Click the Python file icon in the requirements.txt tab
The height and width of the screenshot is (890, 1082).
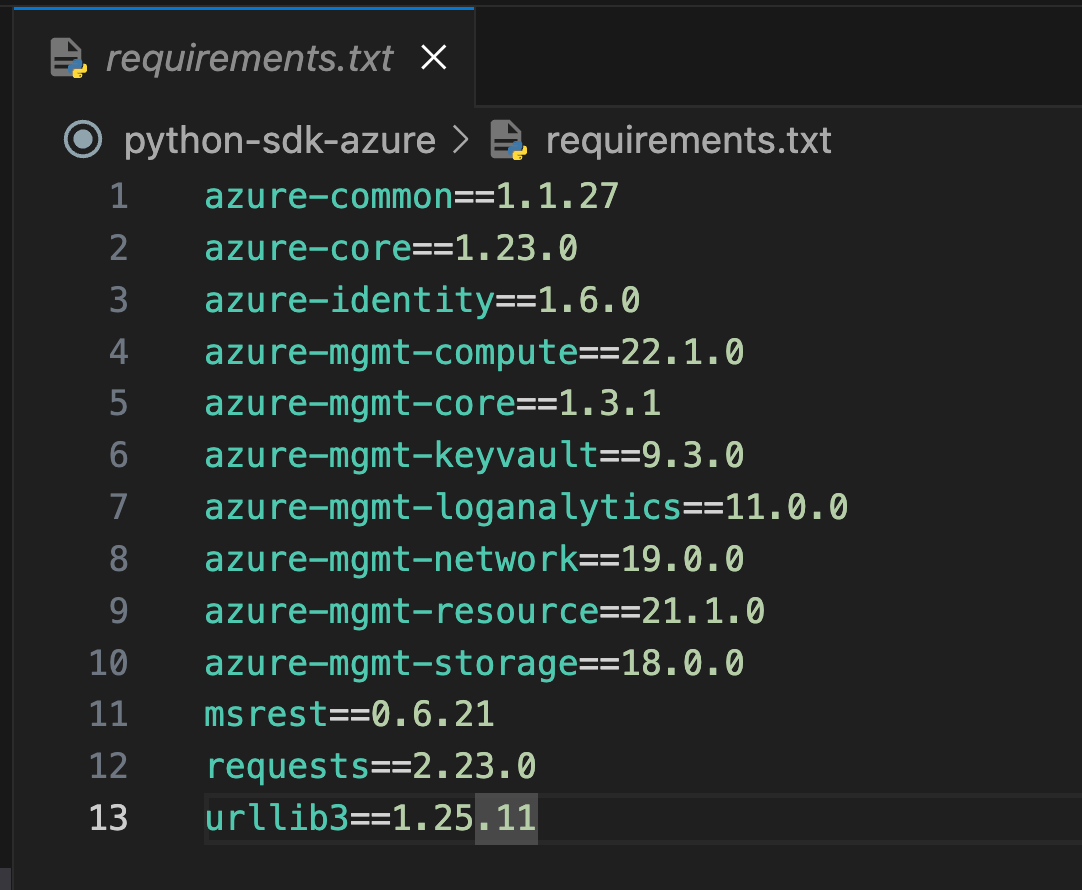(69, 59)
